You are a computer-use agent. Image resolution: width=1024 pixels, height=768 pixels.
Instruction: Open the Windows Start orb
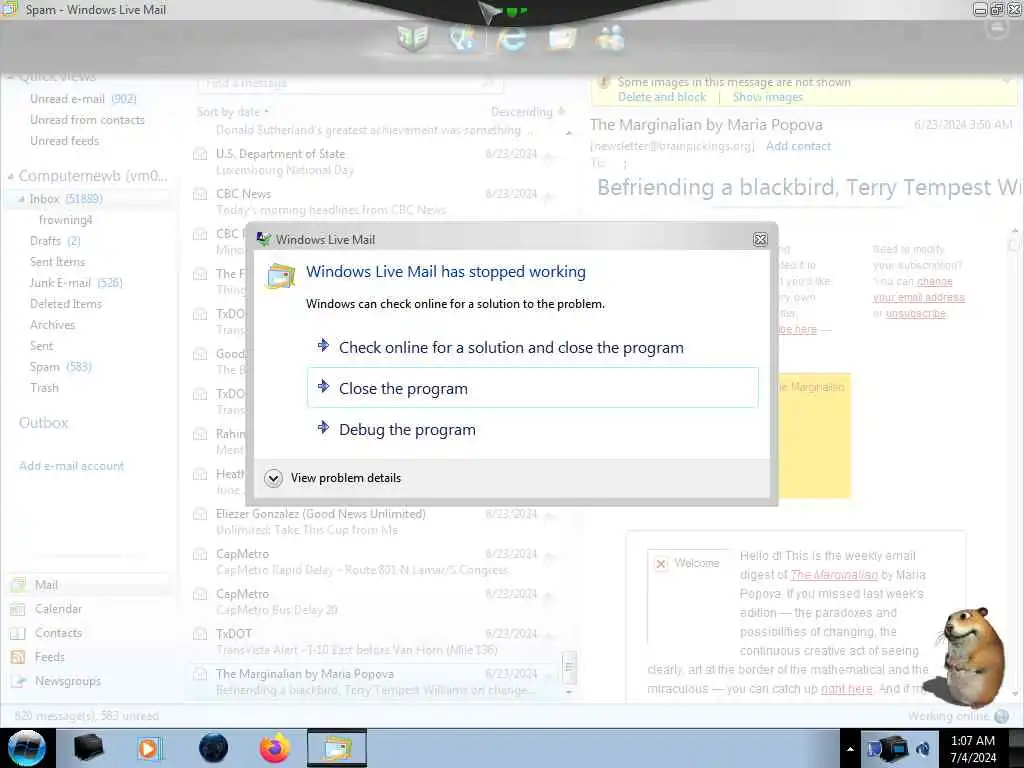click(27, 748)
